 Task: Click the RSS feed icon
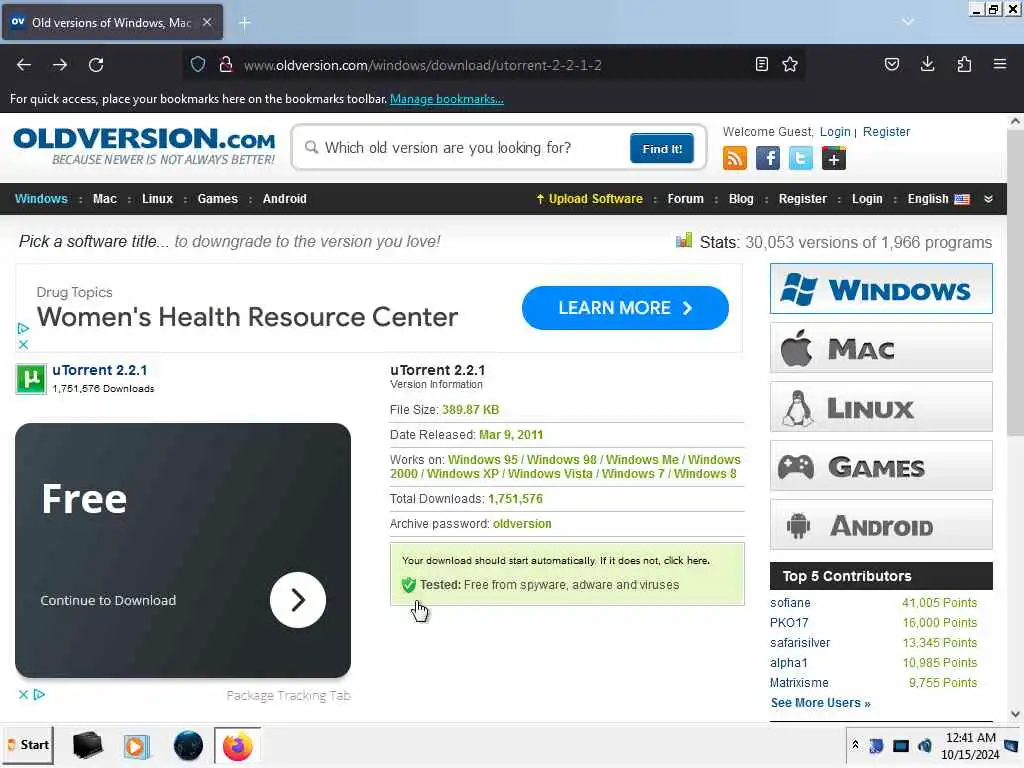point(735,158)
